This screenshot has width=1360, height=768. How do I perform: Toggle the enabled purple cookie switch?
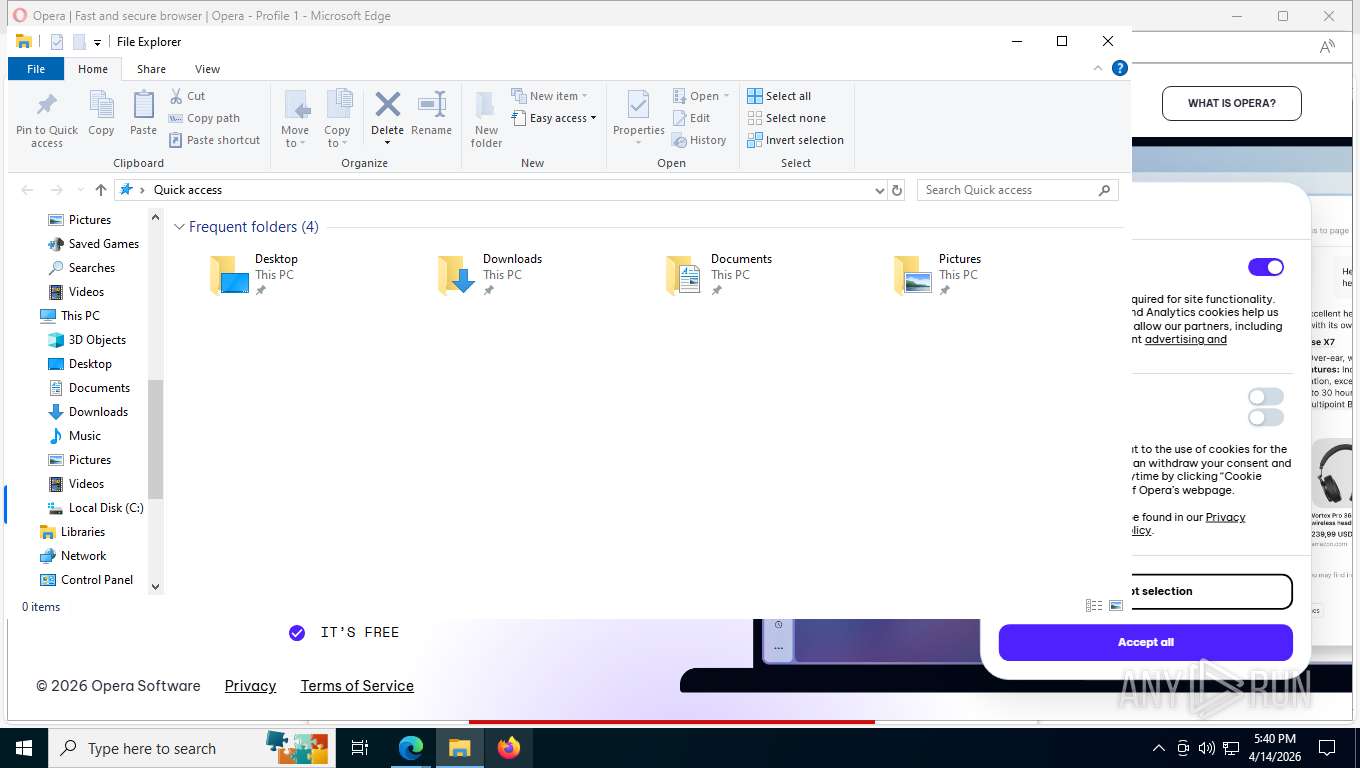tap(1265, 267)
